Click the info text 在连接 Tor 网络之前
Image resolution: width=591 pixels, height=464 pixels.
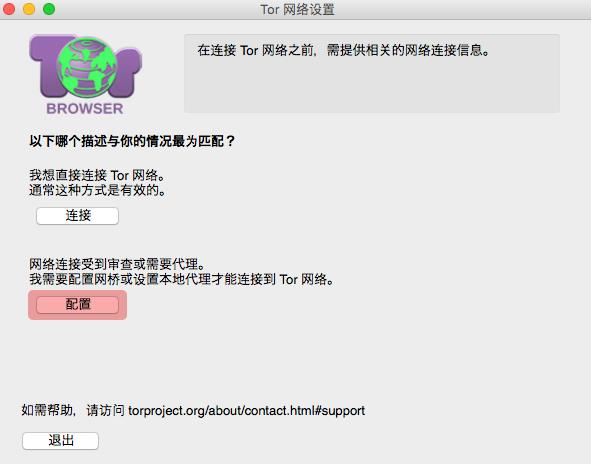[255, 50]
